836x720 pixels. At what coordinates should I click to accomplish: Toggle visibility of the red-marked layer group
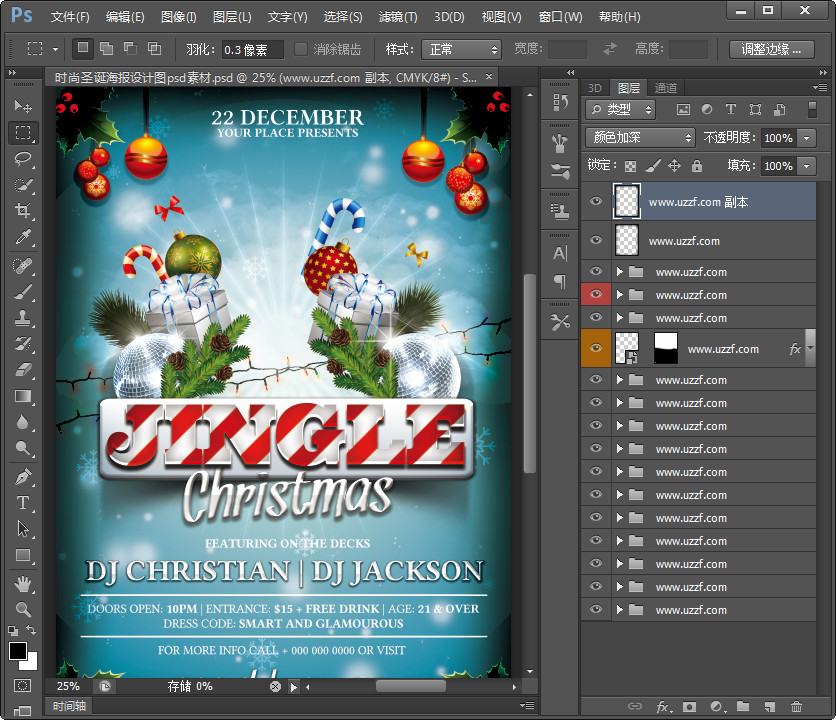tap(597, 295)
